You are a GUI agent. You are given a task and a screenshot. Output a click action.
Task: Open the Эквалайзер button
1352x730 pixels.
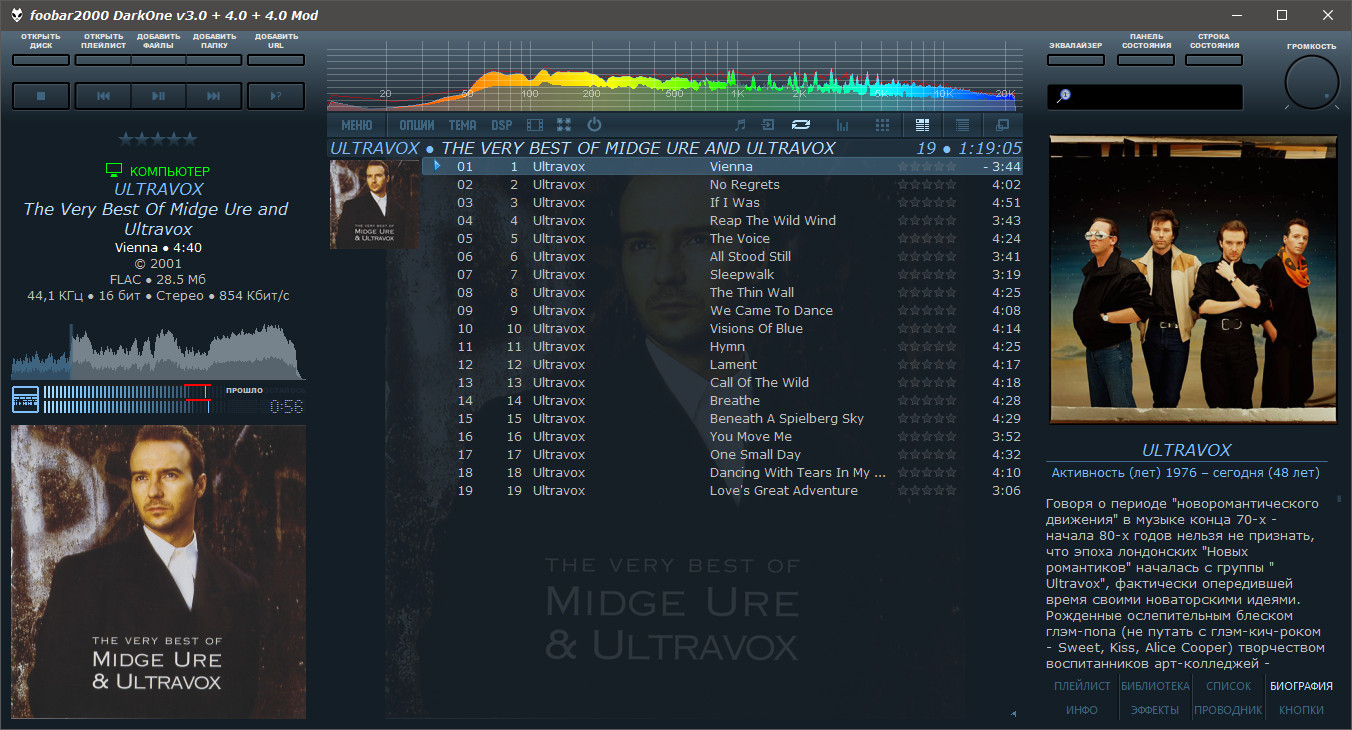tap(1076, 60)
